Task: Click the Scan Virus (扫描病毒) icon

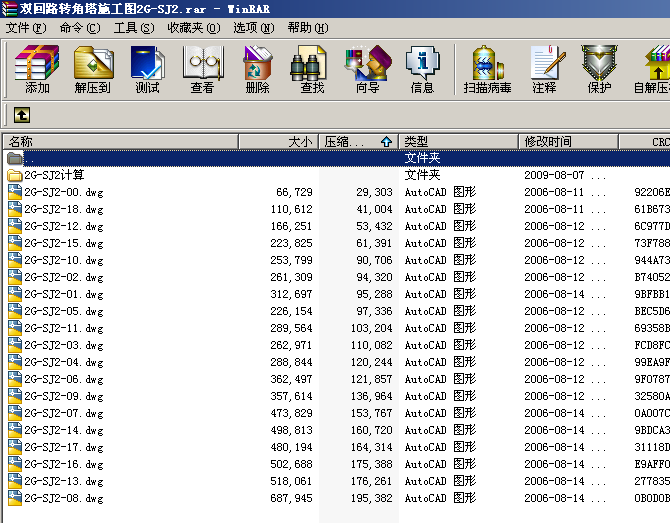Action: pyautogui.click(x=488, y=63)
